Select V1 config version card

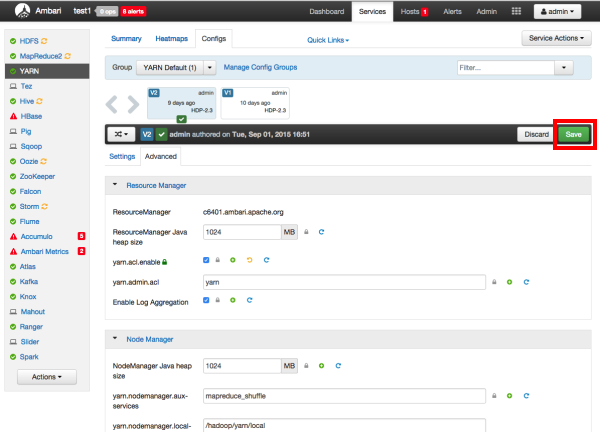[255, 103]
